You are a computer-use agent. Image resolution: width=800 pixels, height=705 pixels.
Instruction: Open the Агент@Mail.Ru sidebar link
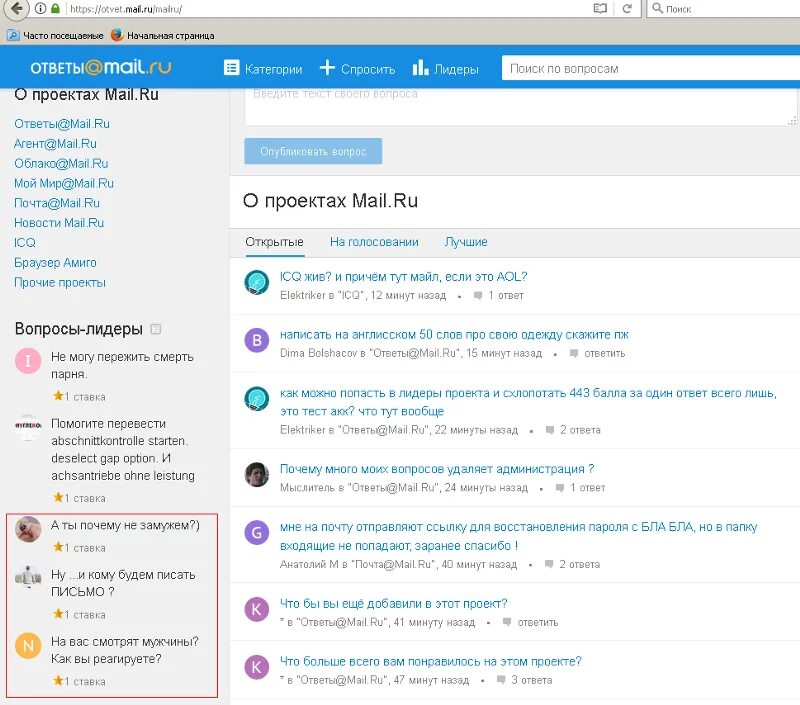[x=55, y=144]
